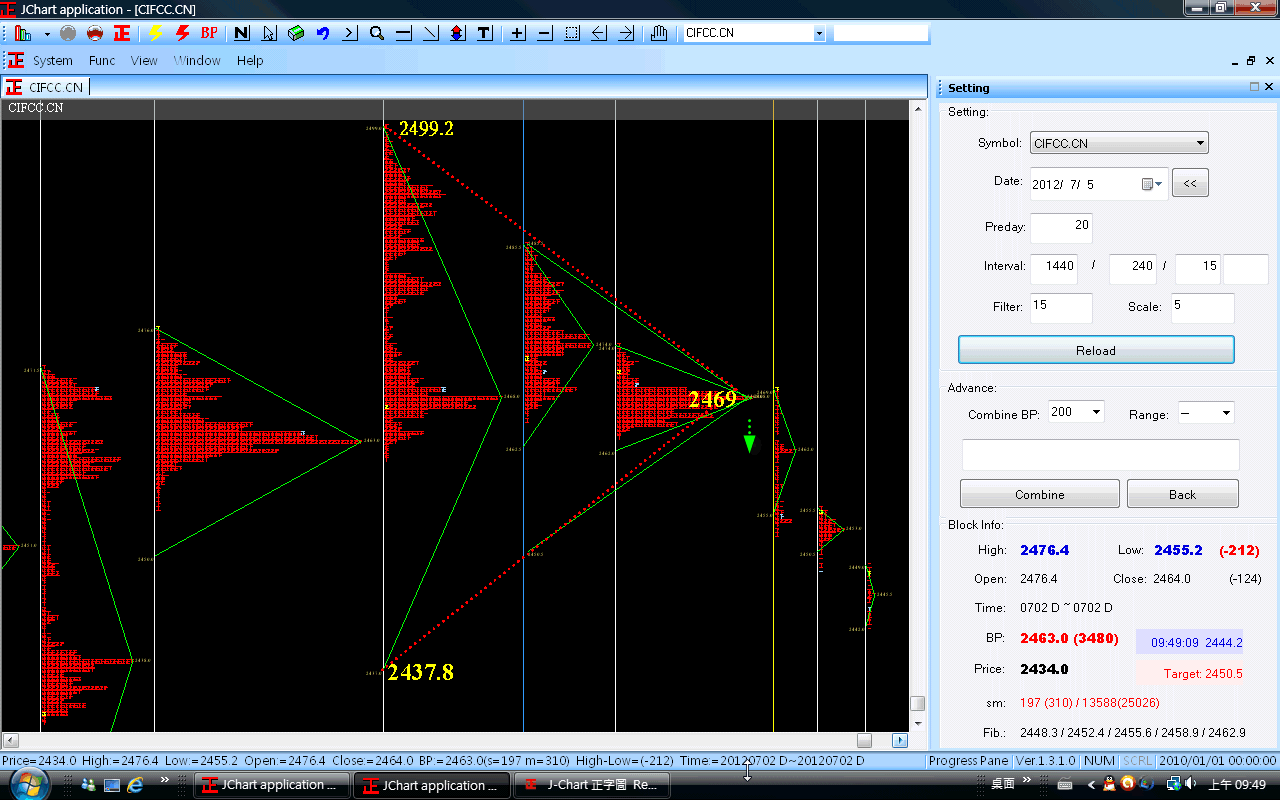Click the Scale input field
The image size is (1280, 800).
[x=1203, y=308]
